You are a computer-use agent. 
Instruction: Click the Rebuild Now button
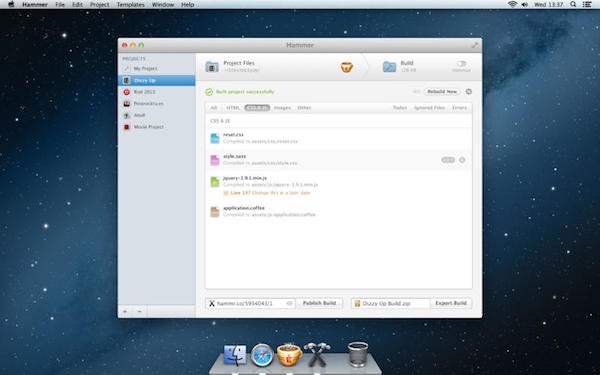click(442, 91)
